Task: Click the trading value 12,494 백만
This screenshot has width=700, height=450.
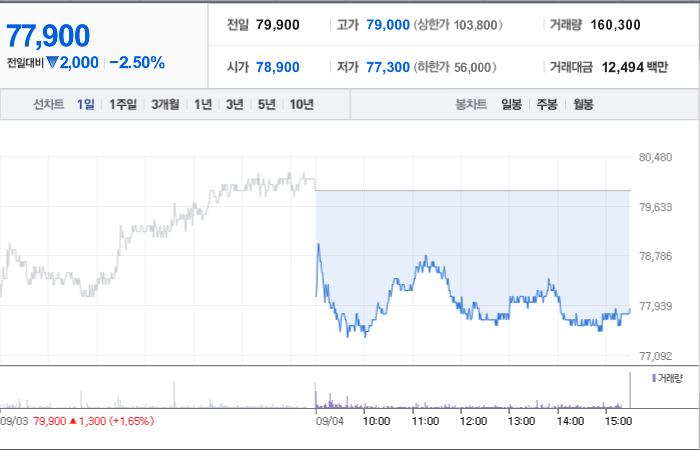Action: tap(634, 67)
